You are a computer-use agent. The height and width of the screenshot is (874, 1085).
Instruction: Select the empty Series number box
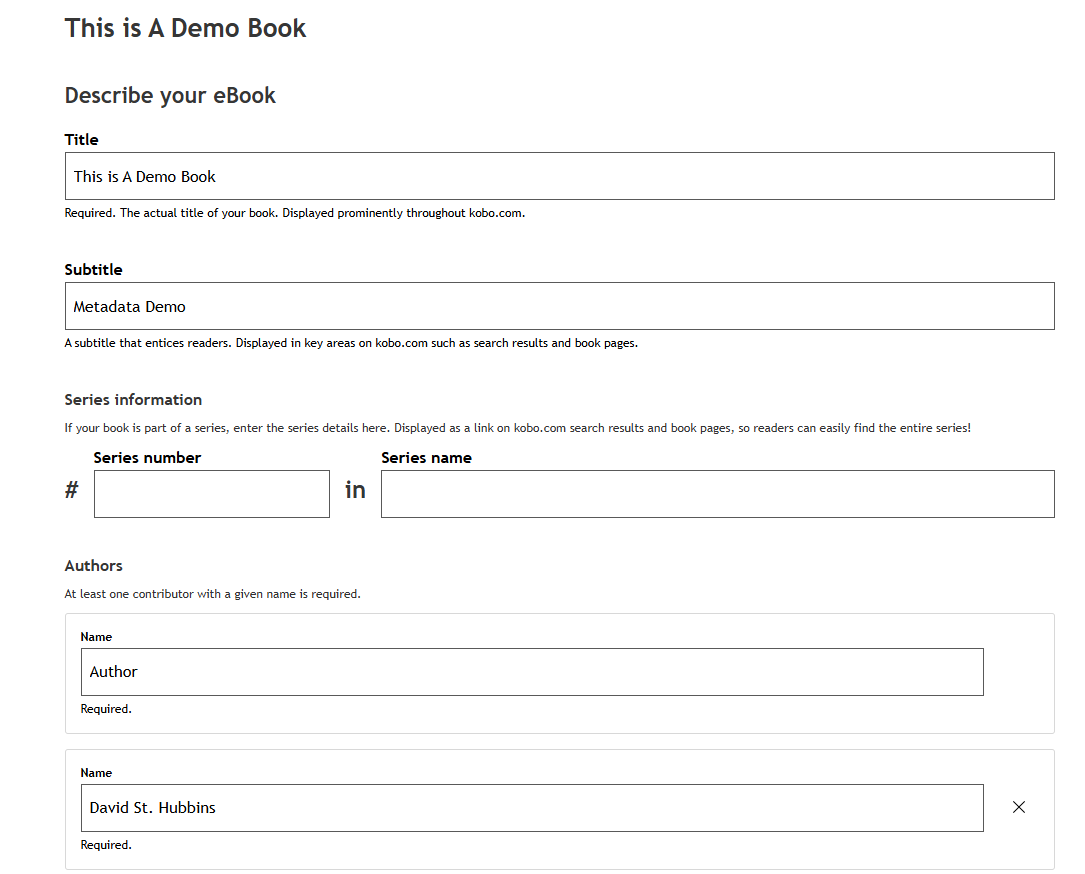(211, 494)
